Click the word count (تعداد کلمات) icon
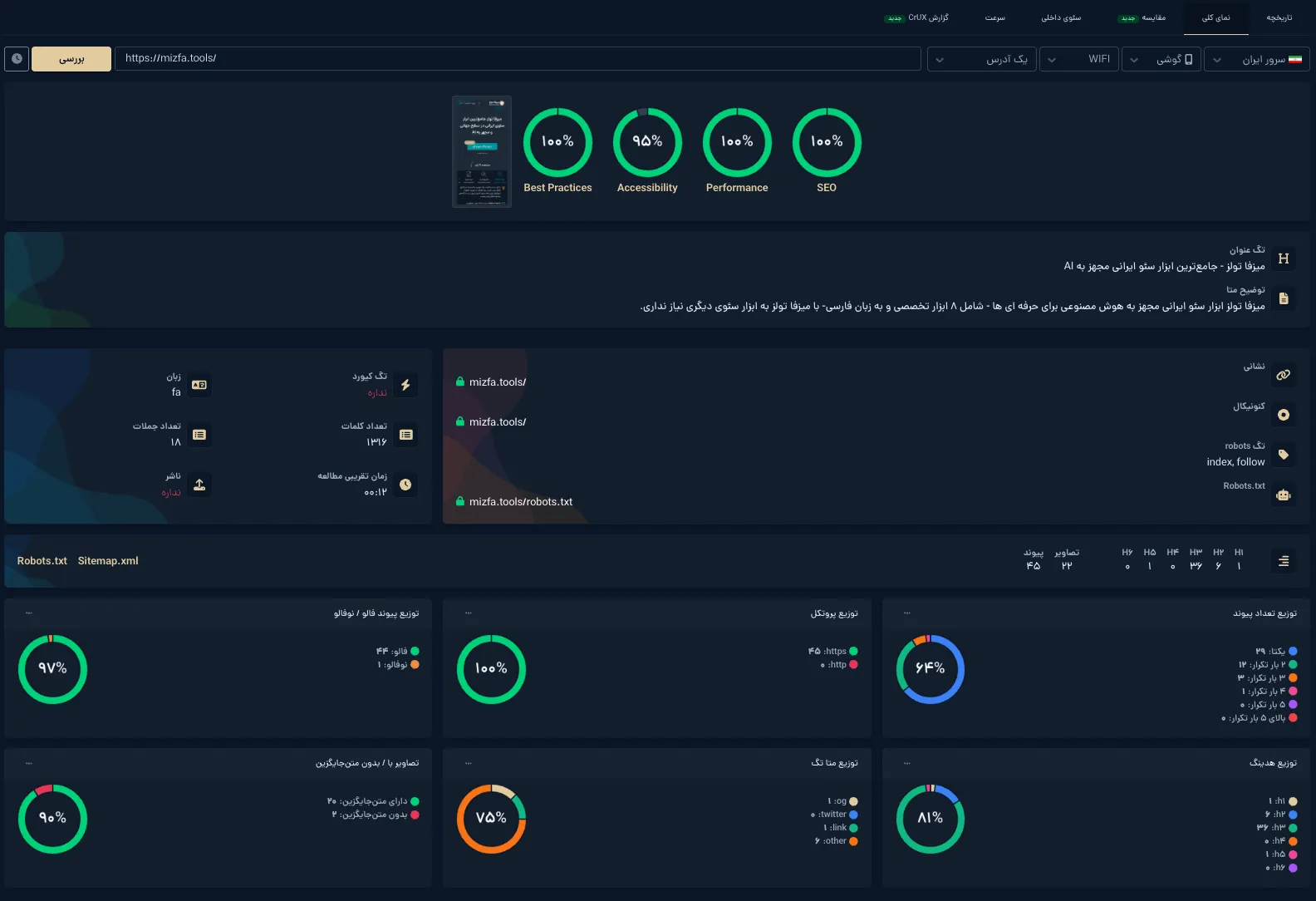1316x901 pixels. (405, 435)
